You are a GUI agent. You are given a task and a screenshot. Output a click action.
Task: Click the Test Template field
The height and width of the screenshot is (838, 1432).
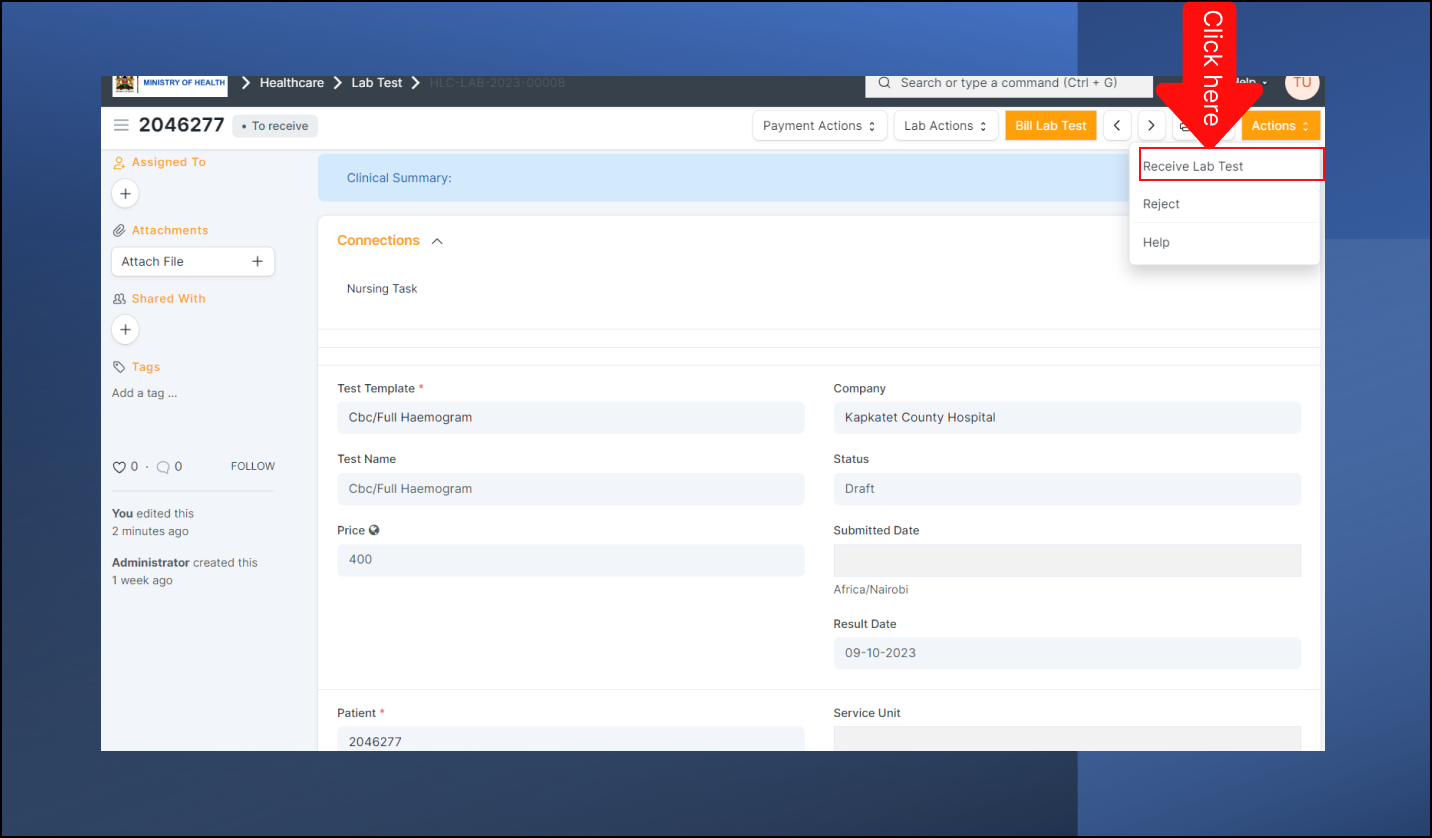pos(571,418)
